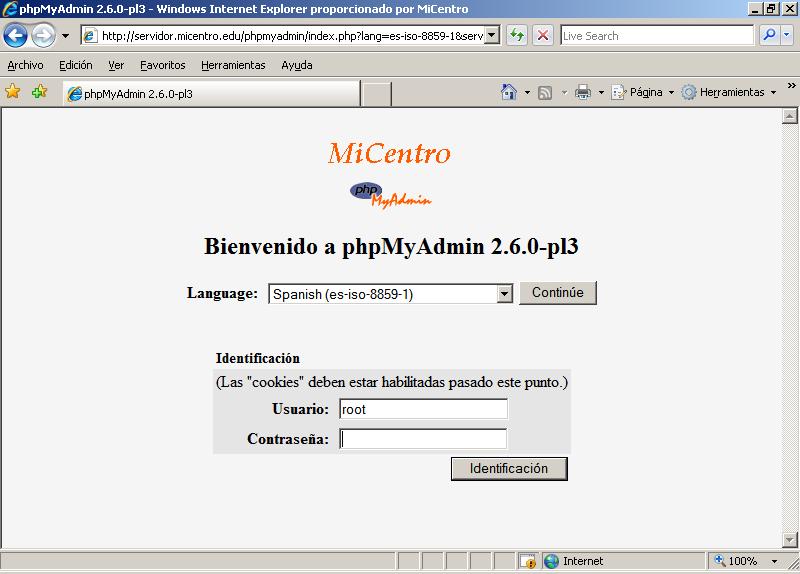
Task: Click the Home page icon
Action: 509,92
